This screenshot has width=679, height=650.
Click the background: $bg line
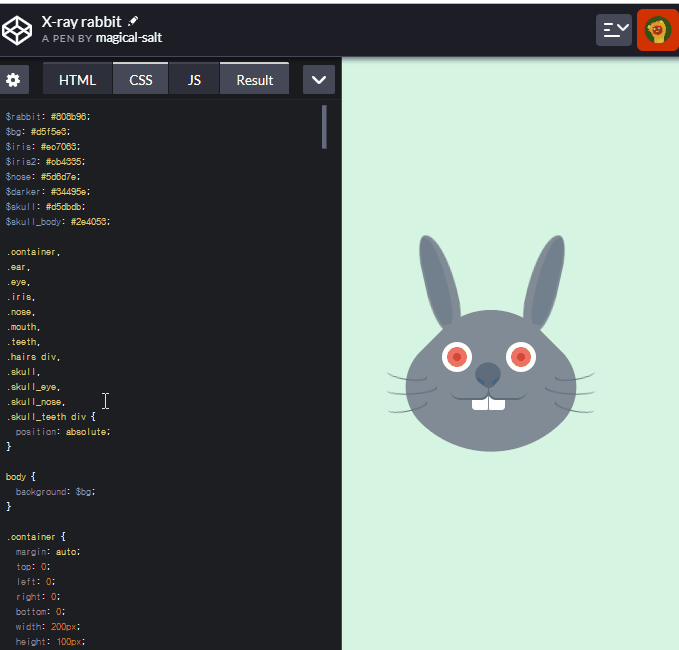[x=55, y=492]
